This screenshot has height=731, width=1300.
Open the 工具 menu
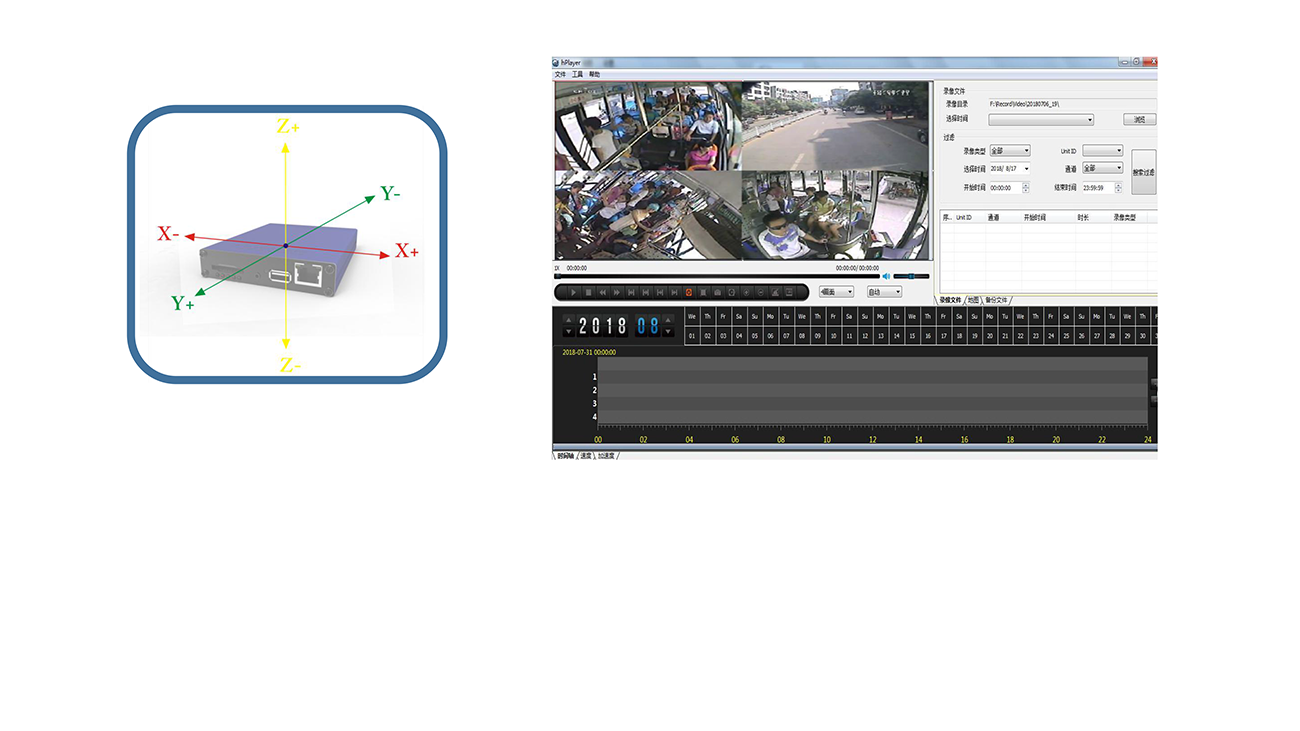coord(577,74)
